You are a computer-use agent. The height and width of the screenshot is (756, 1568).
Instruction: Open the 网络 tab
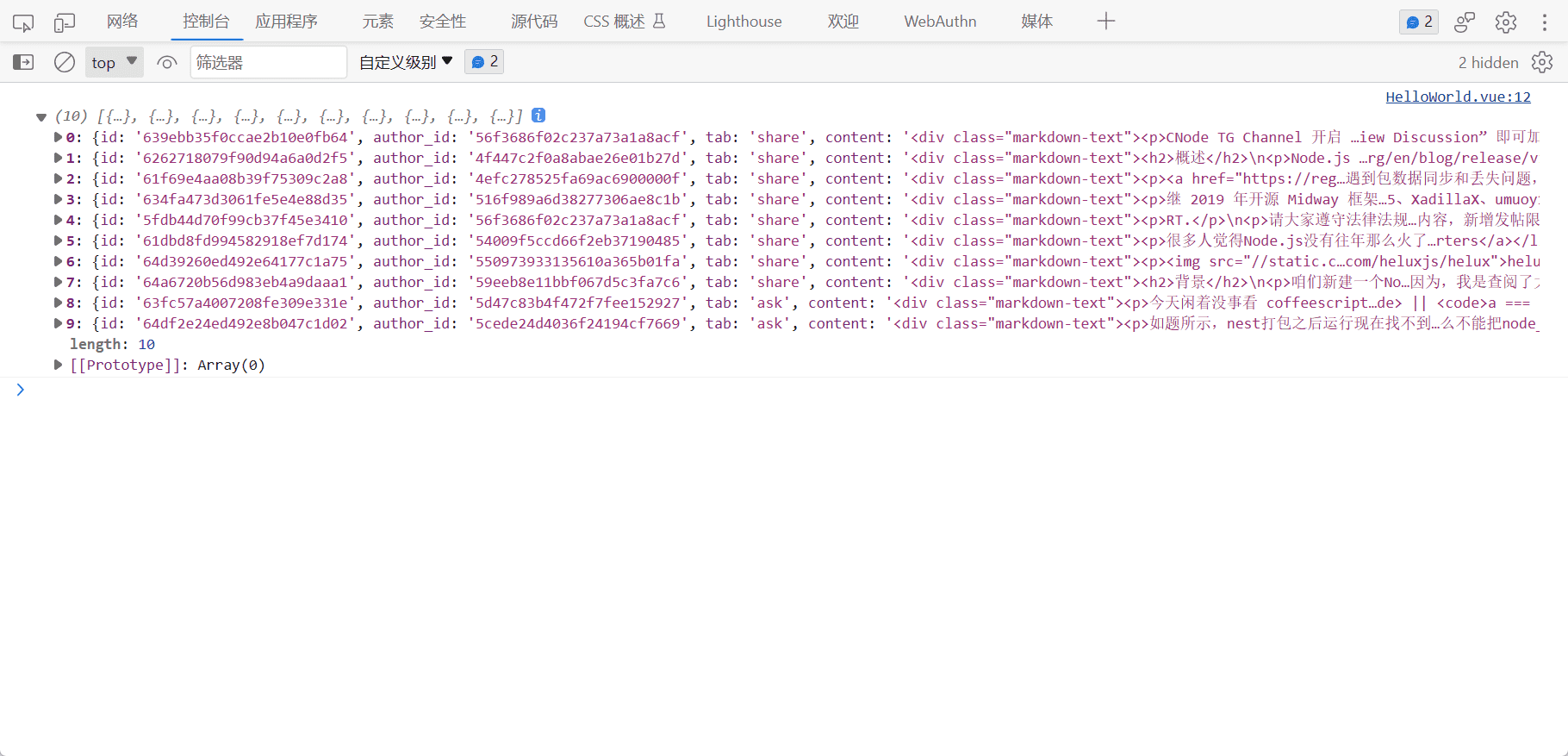pos(122,22)
